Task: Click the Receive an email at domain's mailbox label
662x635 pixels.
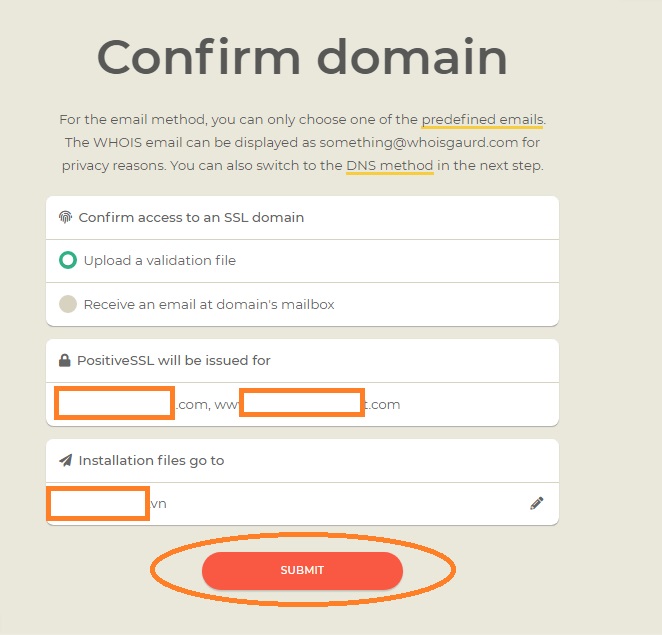Action: point(209,304)
